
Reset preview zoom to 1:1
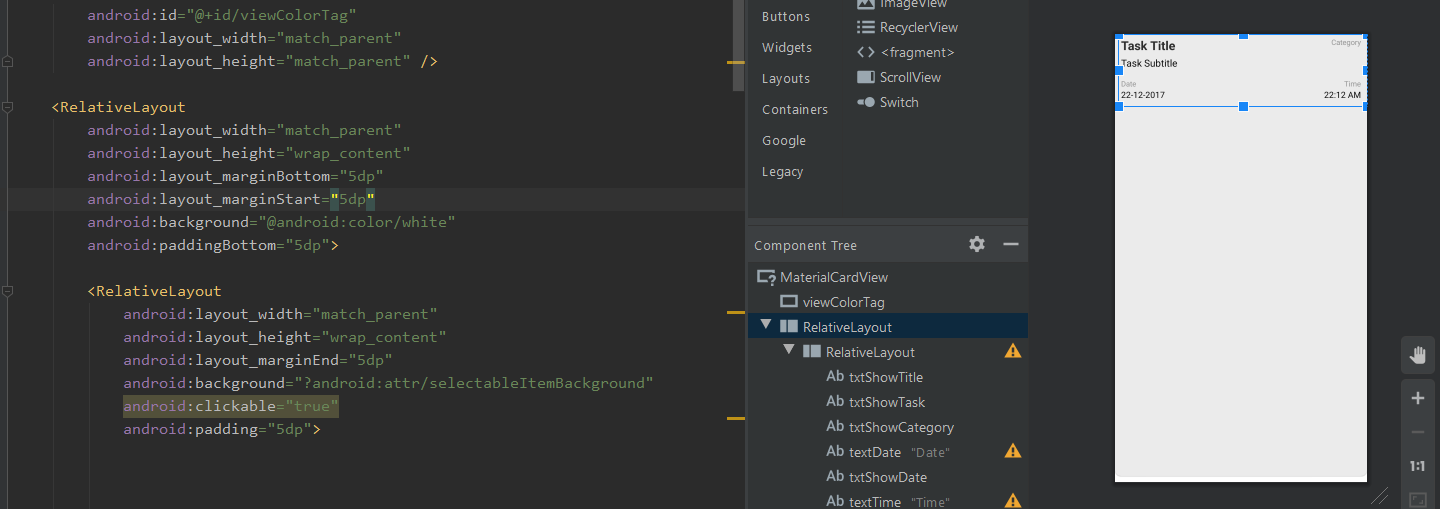pos(1417,466)
